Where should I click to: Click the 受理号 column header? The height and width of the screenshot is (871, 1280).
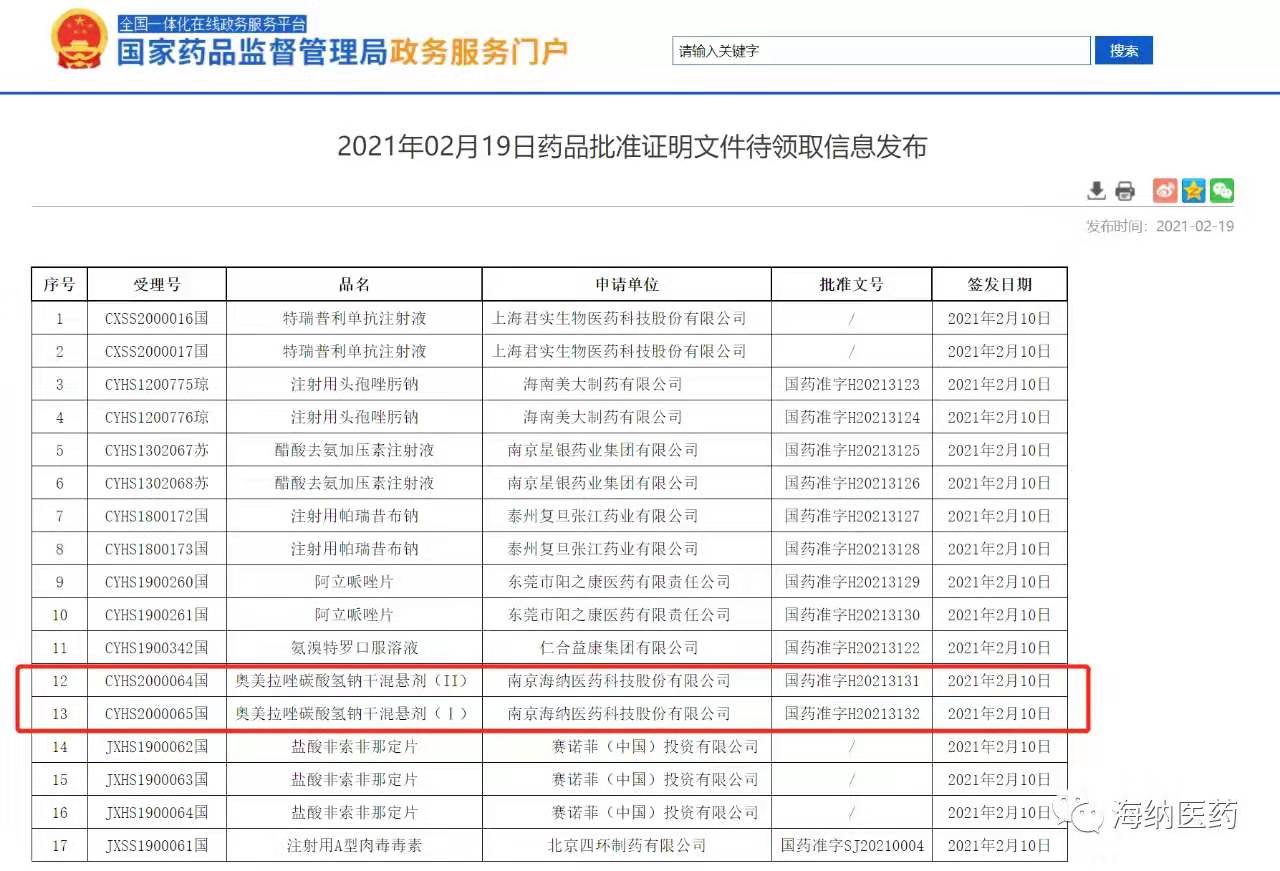(x=157, y=285)
